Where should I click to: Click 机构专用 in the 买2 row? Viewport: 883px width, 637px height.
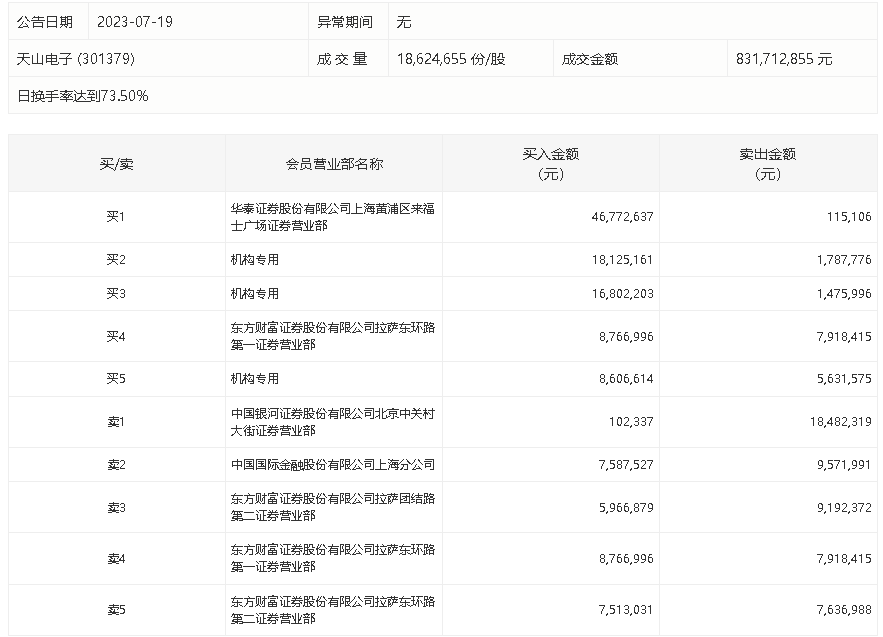[x=254, y=260]
